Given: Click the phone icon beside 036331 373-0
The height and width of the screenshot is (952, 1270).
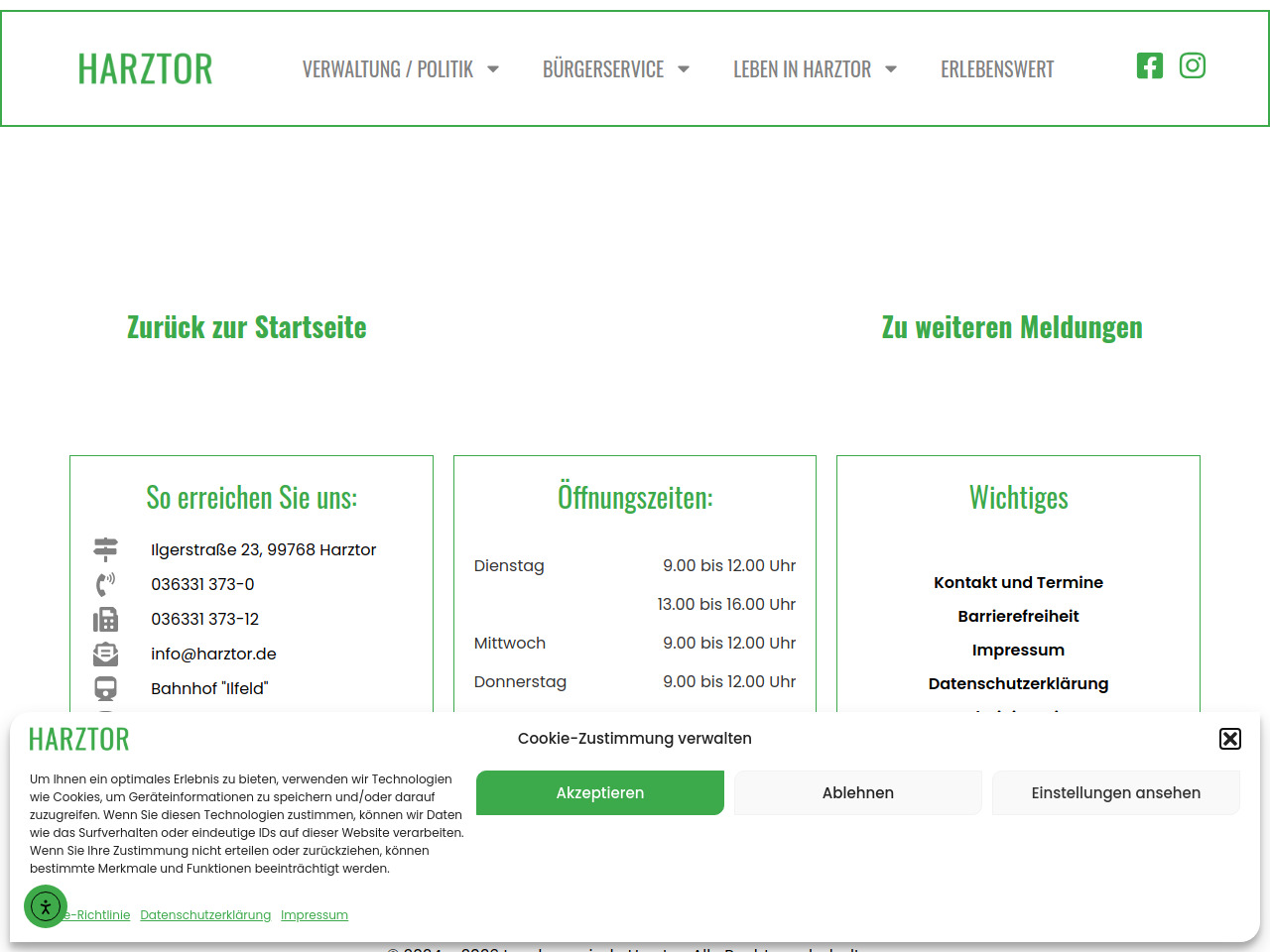Looking at the screenshot, I should [x=106, y=584].
